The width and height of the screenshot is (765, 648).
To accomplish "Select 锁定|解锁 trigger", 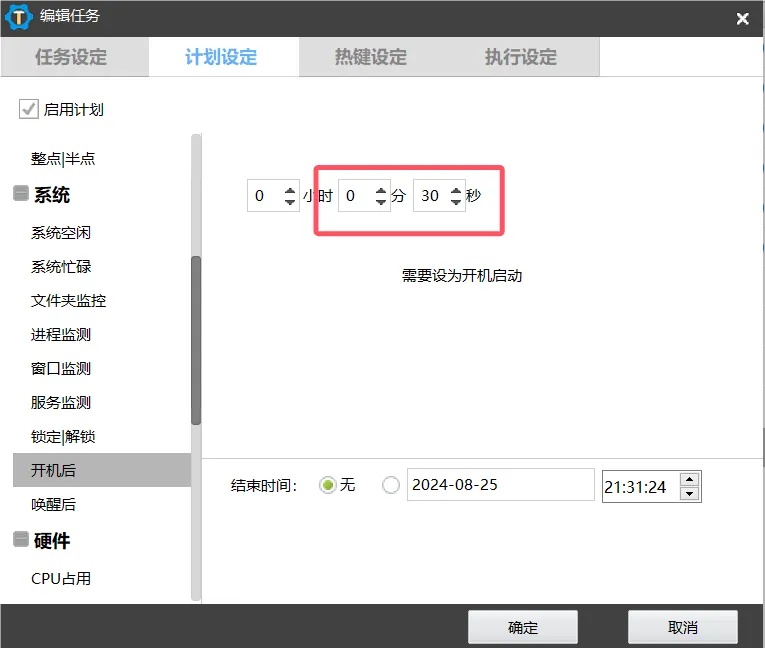I will tap(63, 436).
